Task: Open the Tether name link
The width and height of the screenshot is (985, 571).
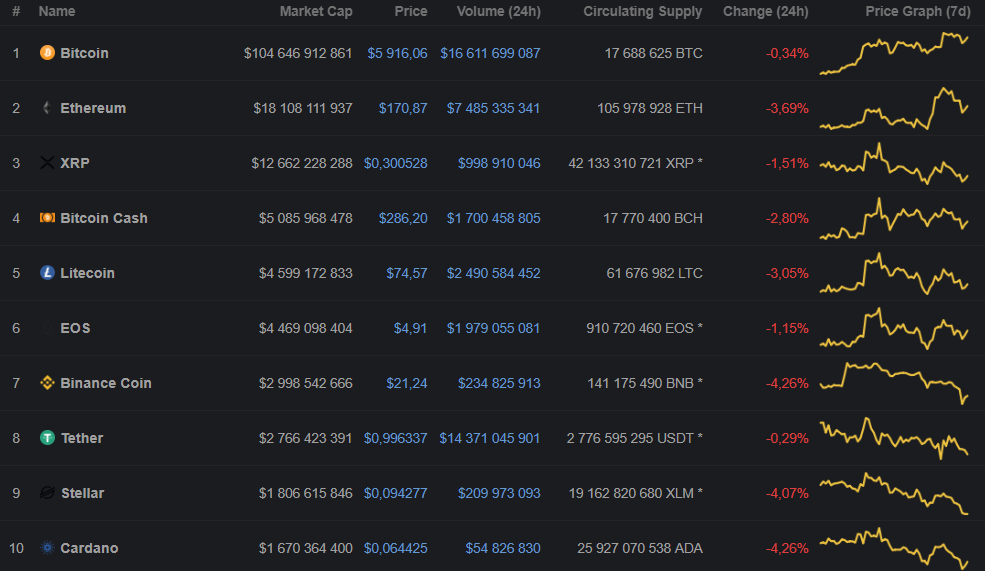Action: pyautogui.click(x=82, y=438)
